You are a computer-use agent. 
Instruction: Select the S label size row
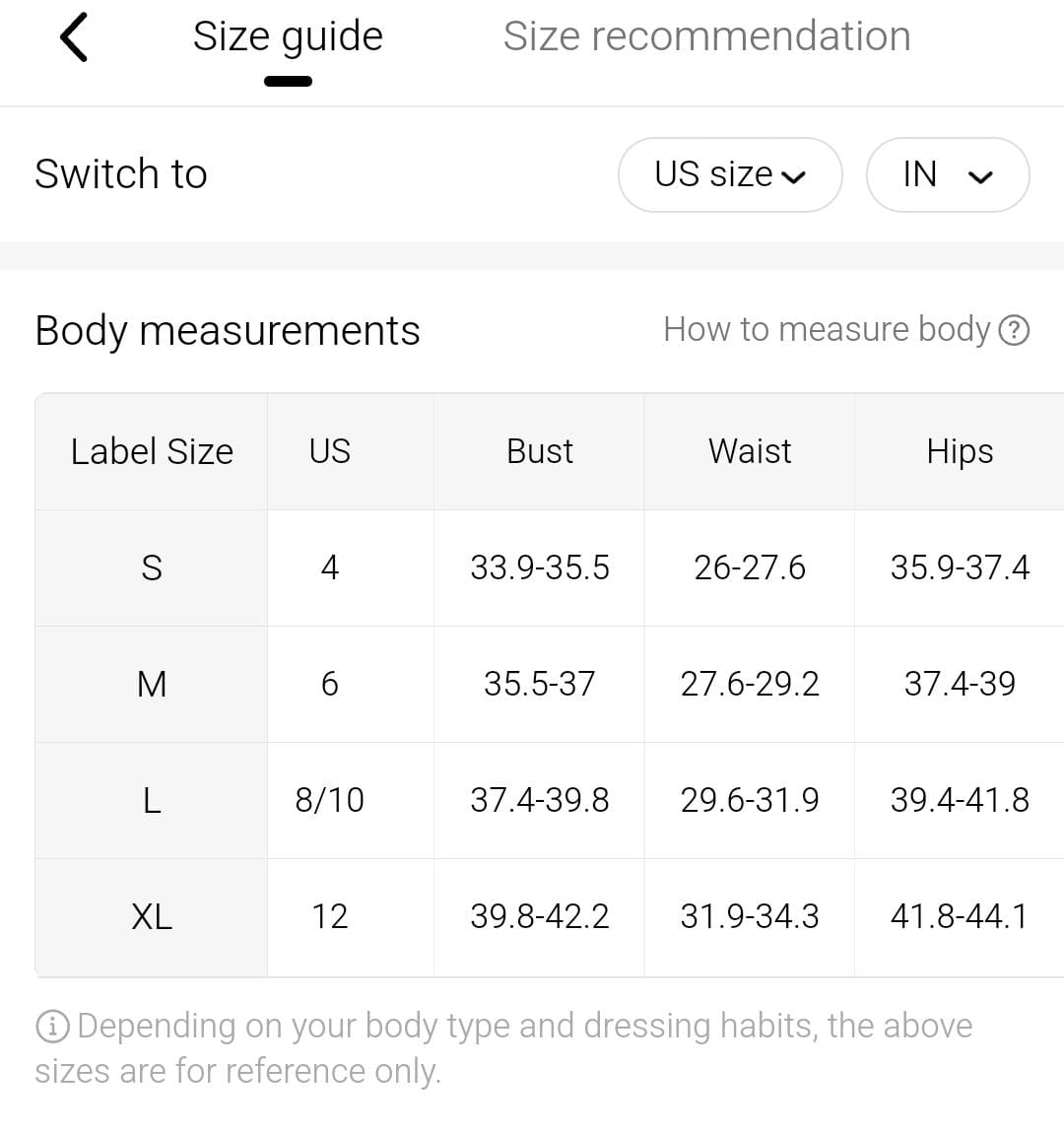(152, 567)
